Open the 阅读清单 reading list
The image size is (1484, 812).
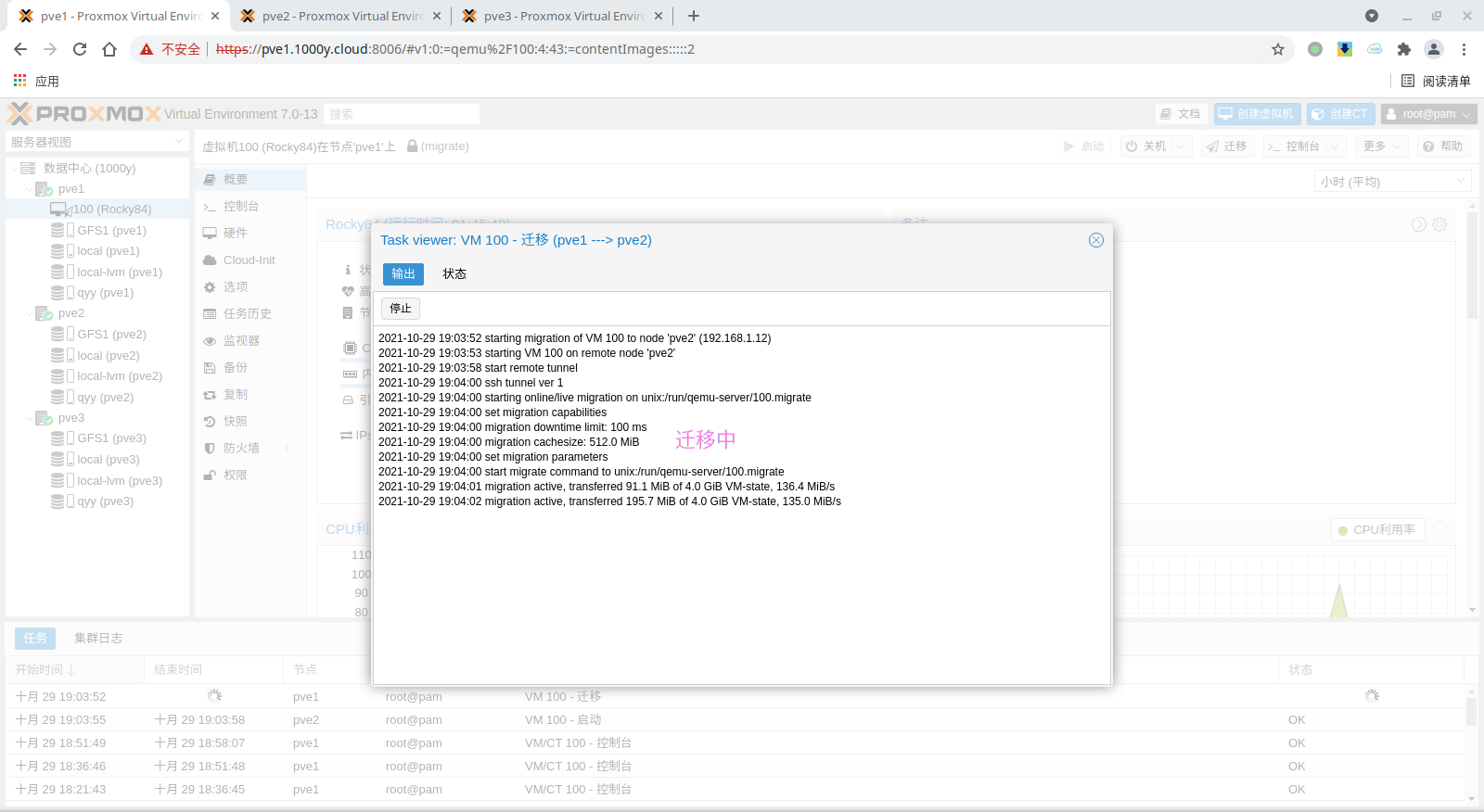pos(1436,81)
